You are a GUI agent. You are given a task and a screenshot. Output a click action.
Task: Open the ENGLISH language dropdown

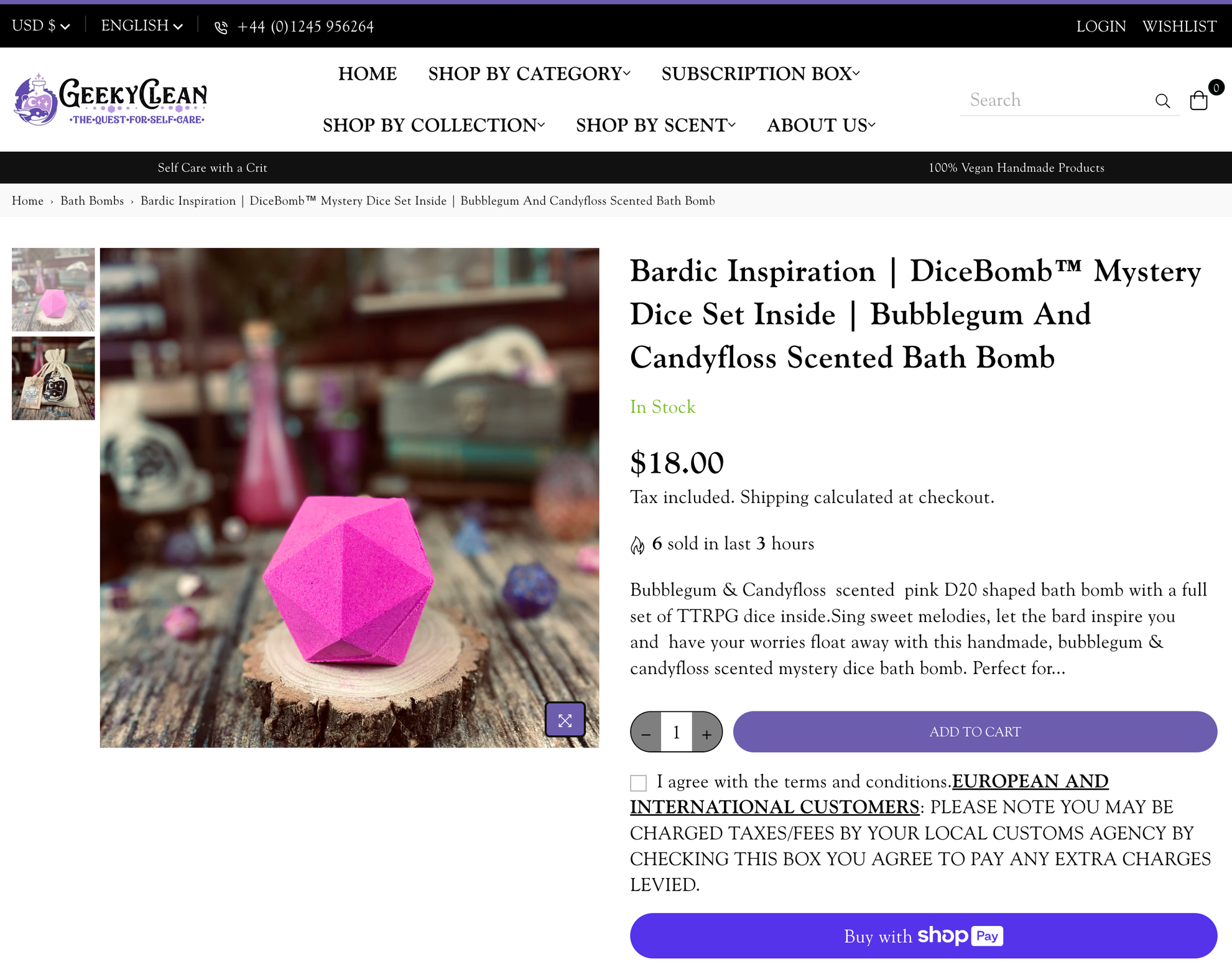click(x=142, y=25)
